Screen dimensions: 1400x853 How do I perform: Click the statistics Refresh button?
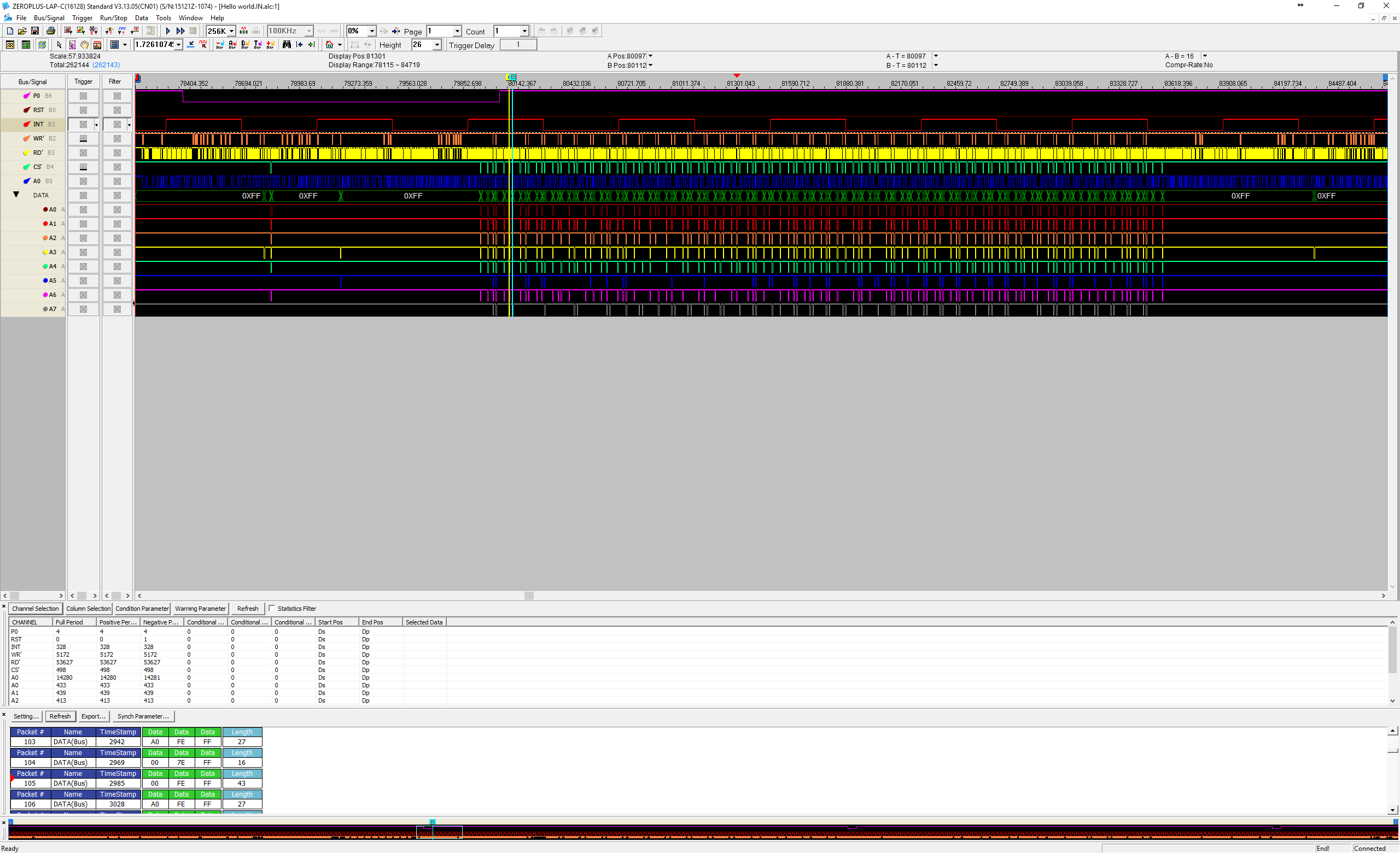pos(247,608)
